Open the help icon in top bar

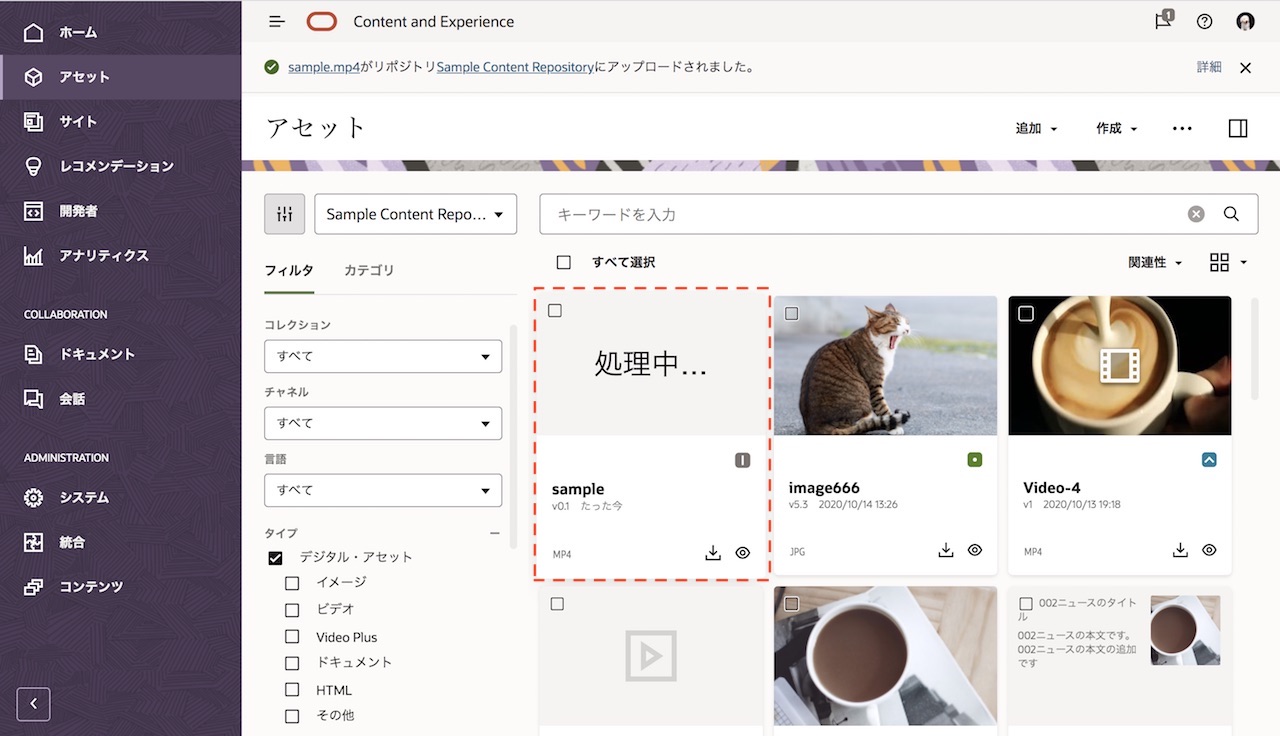[x=1203, y=20]
